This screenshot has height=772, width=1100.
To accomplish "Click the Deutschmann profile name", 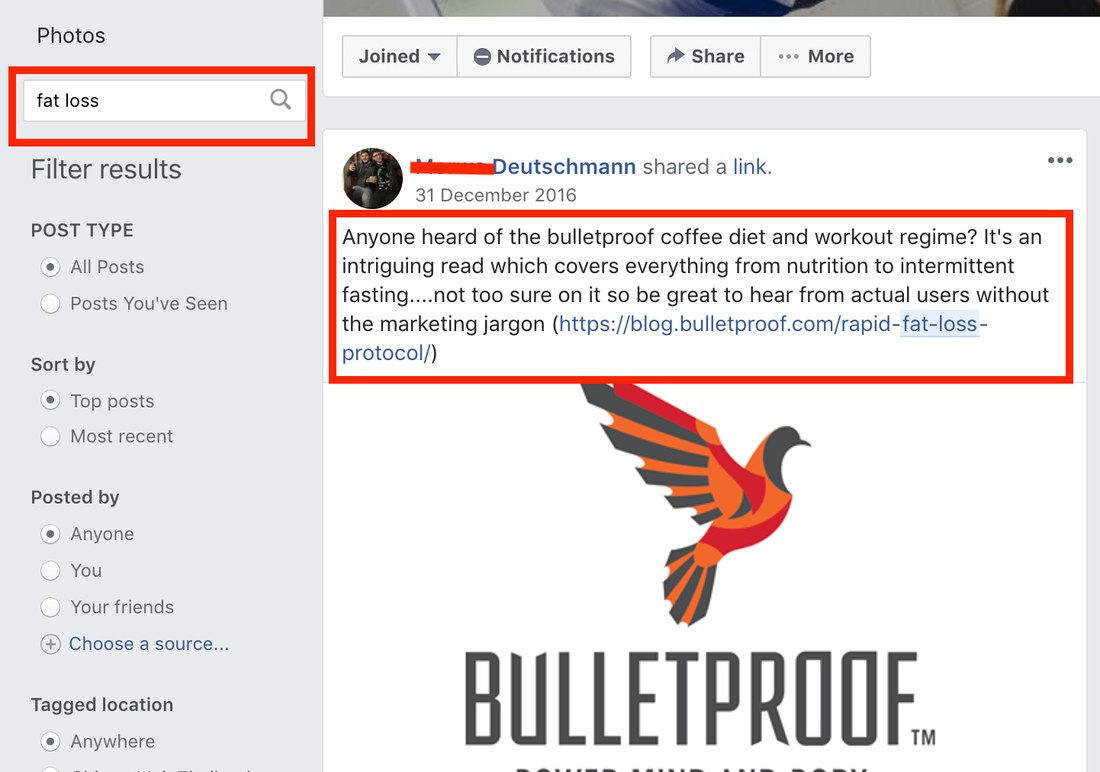I will point(564,166).
